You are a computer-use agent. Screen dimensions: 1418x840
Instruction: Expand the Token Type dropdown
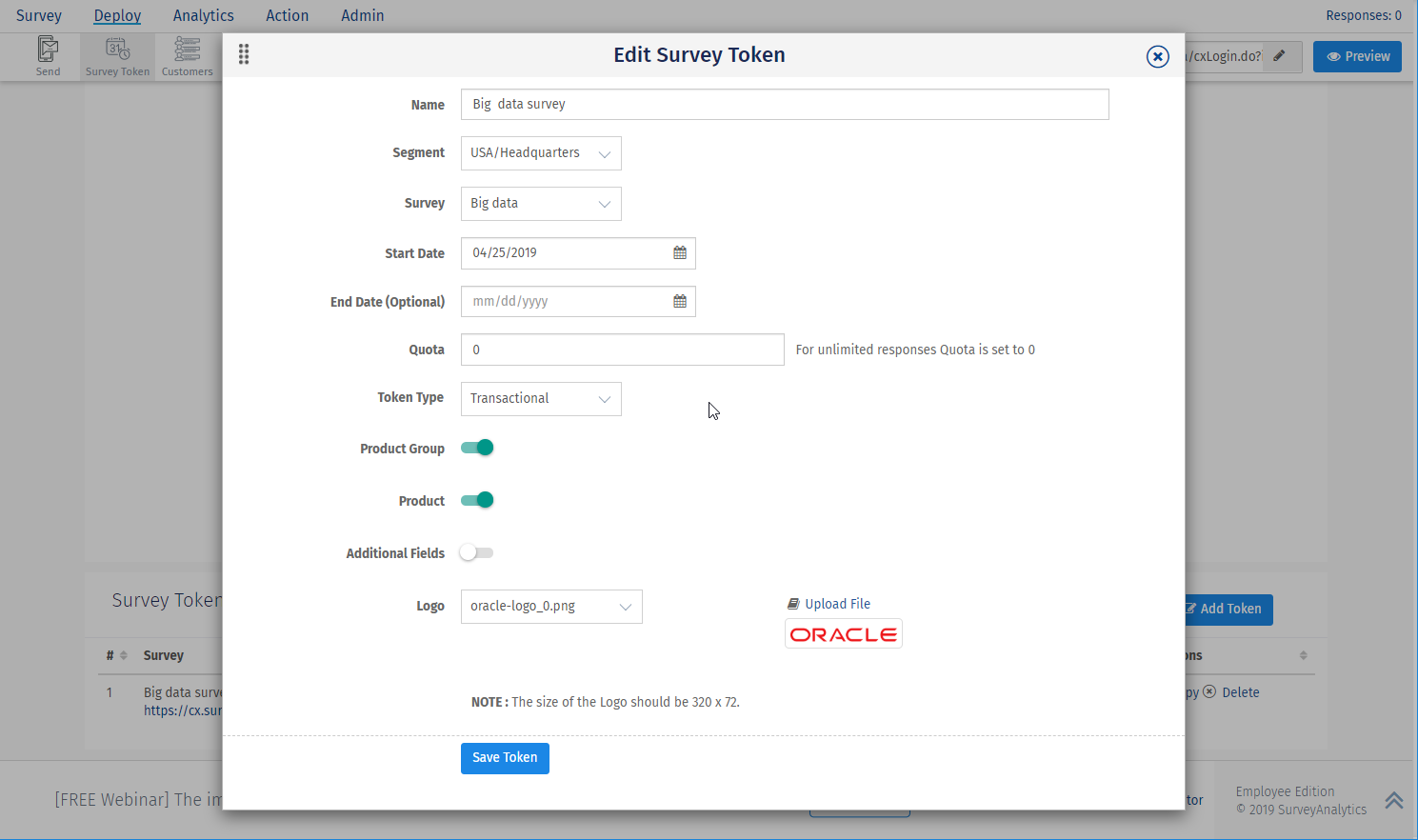[540, 398]
